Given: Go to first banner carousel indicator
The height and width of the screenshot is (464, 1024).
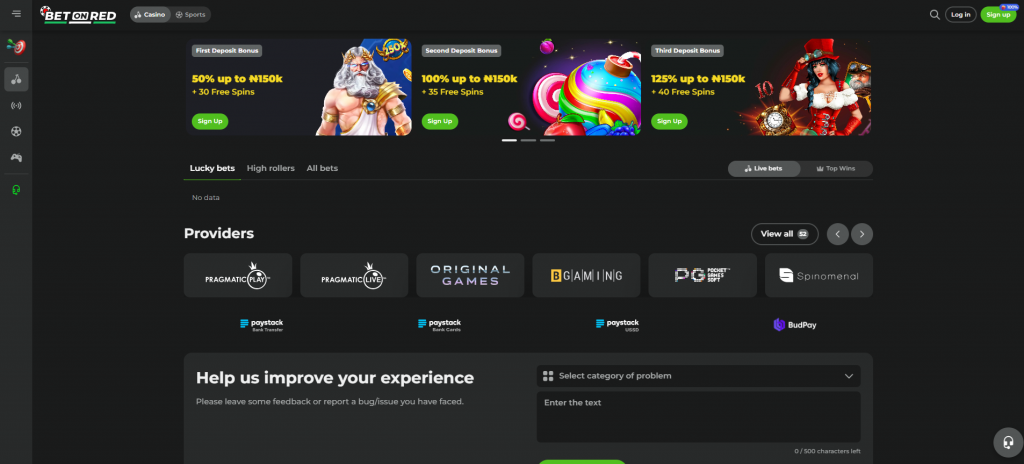Looking at the screenshot, I should (x=509, y=140).
